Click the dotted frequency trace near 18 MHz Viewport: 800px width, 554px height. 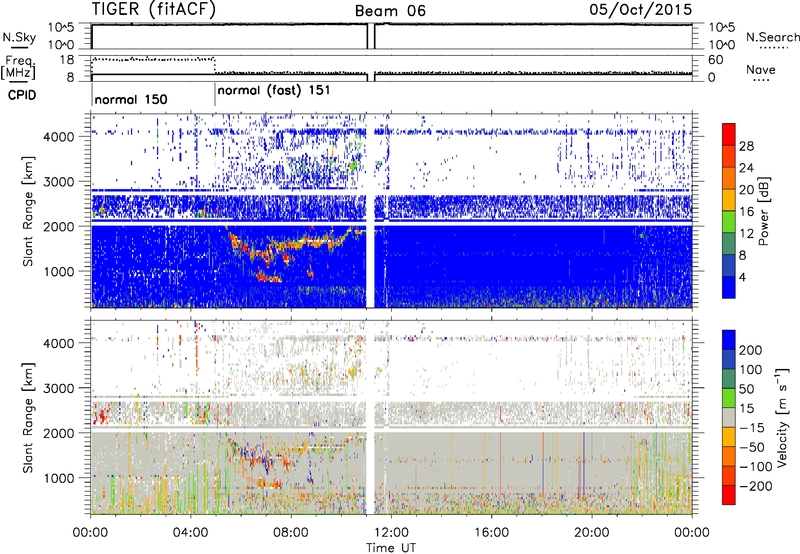(x=153, y=60)
